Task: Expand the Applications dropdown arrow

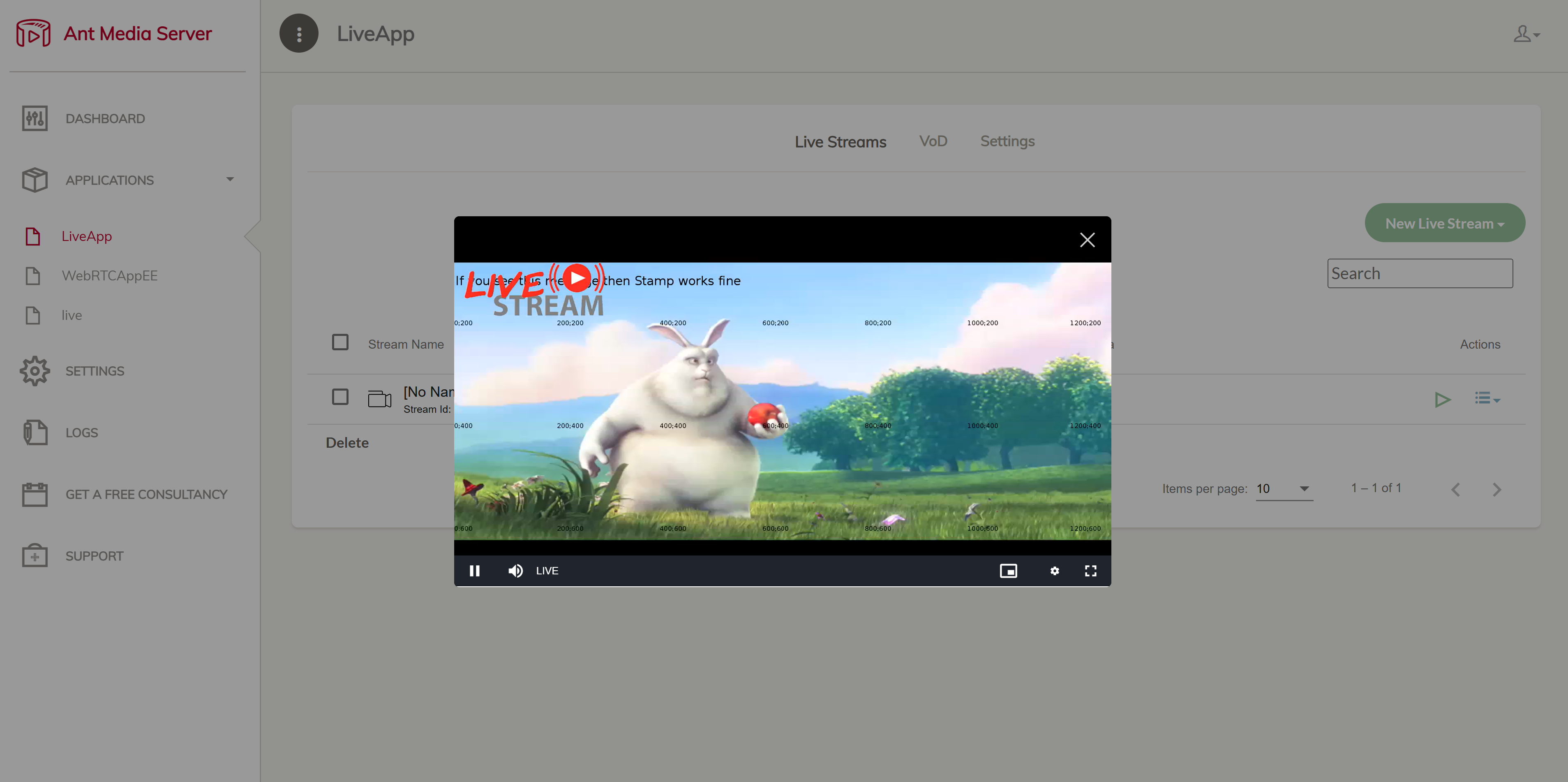Action: (230, 179)
